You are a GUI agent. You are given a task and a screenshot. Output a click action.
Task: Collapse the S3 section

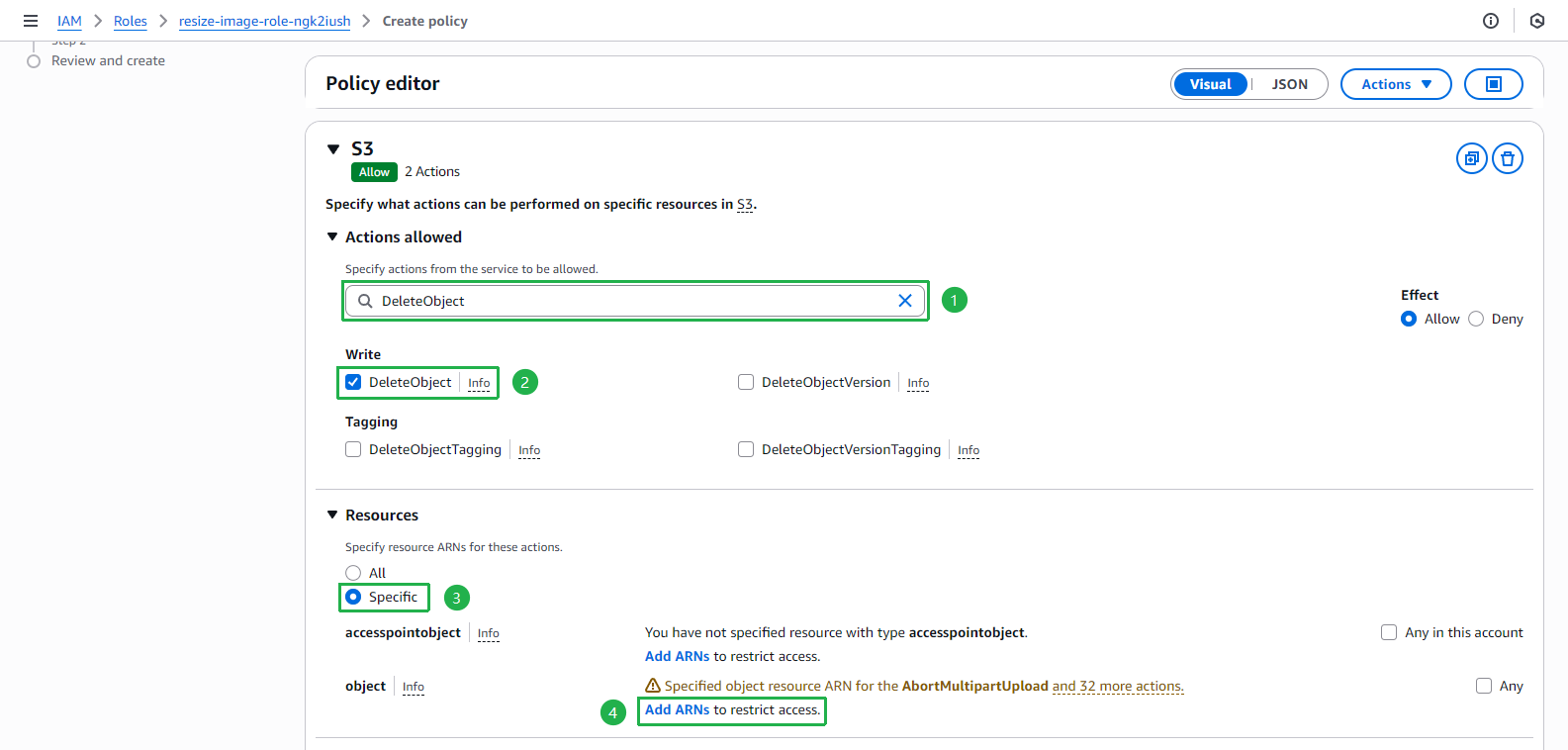(333, 149)
